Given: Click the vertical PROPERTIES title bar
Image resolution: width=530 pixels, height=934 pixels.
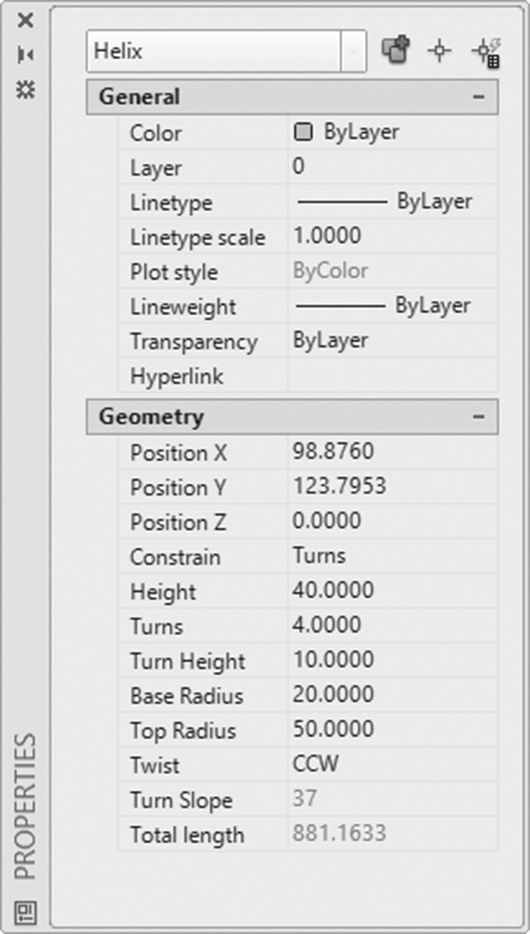Looking at the screenshot, I should tap(26, 805).
